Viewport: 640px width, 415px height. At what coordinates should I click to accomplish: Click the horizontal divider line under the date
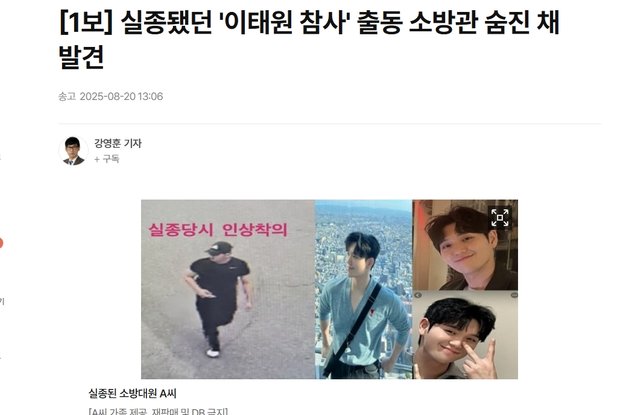coord(330,123)
